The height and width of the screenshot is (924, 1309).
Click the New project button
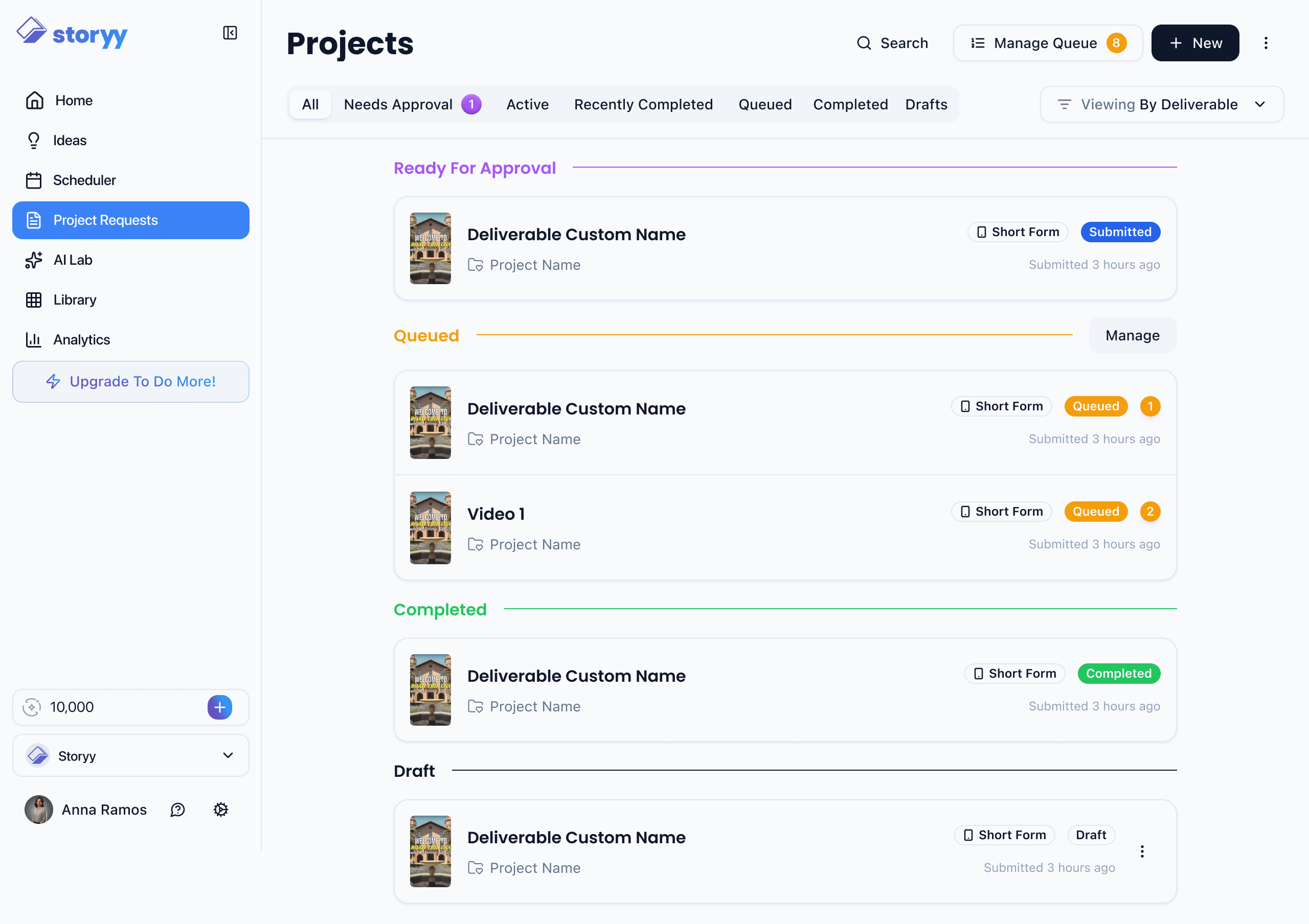[x=1195, y=43]
